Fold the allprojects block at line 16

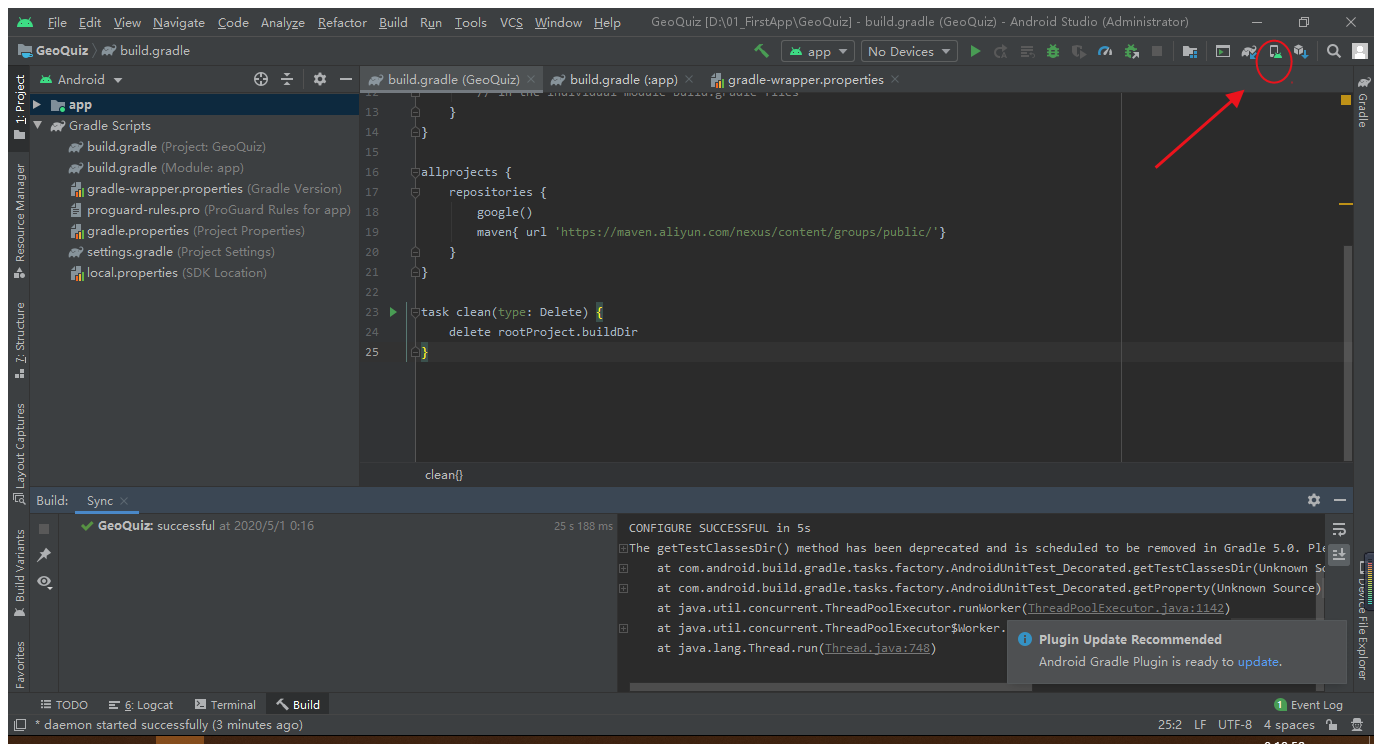[x=416, y=172]
